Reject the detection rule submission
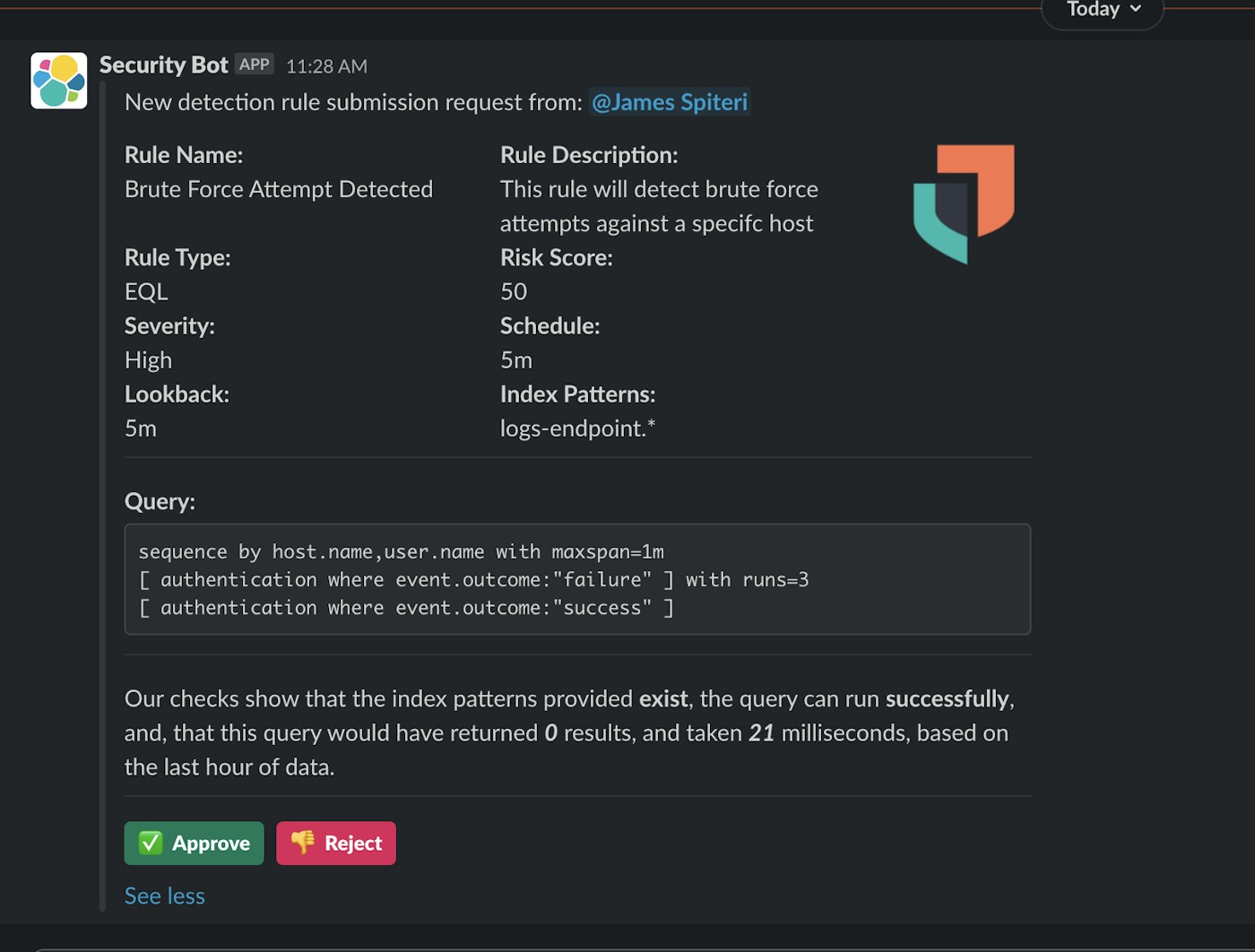The height and width of the screenshot is (952, 1255). (x=336, y=844)
